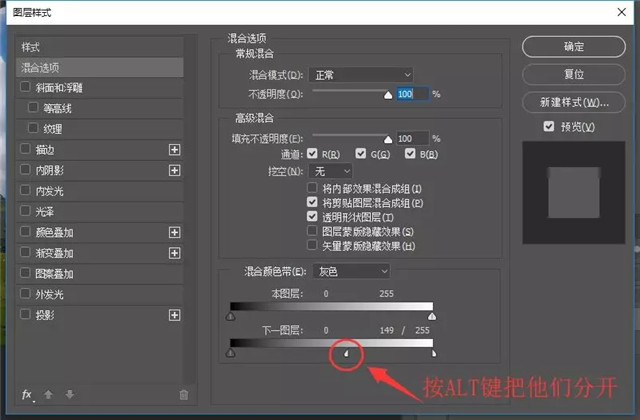Enable 等高线 checkbox
This screenshot has height=420, width=640.
[x=33, y=107]
